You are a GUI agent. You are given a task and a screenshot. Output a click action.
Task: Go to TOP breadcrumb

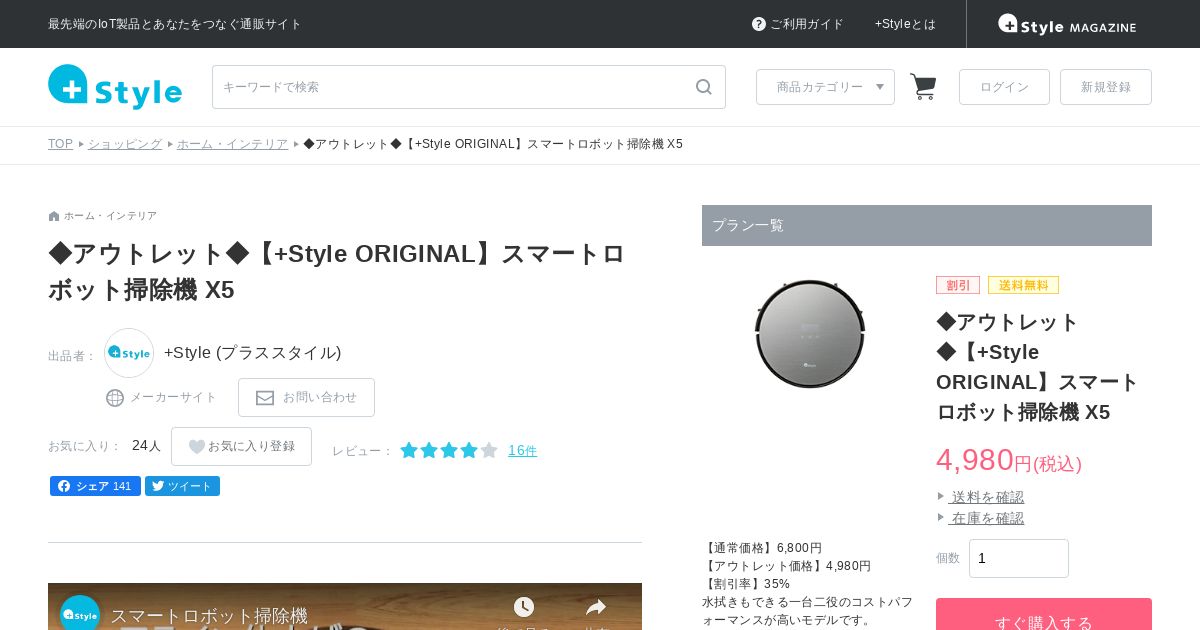point(60,144)
